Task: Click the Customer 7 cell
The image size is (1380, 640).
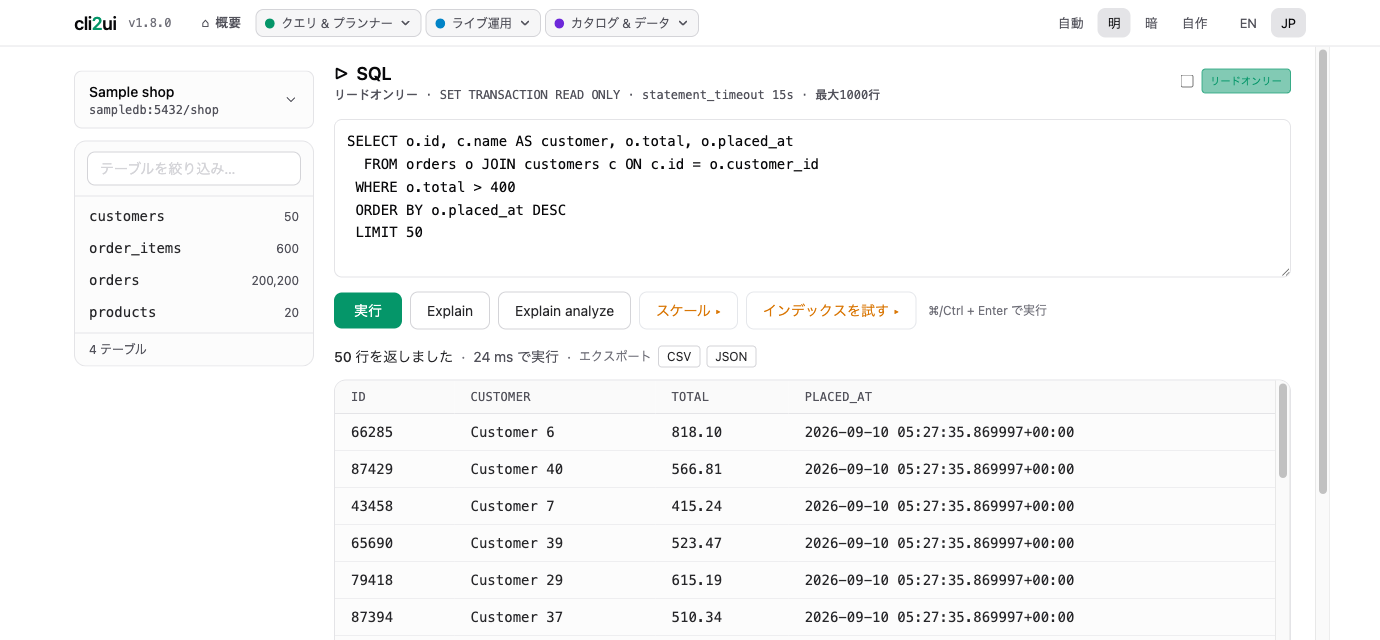Action: [513, 506]
